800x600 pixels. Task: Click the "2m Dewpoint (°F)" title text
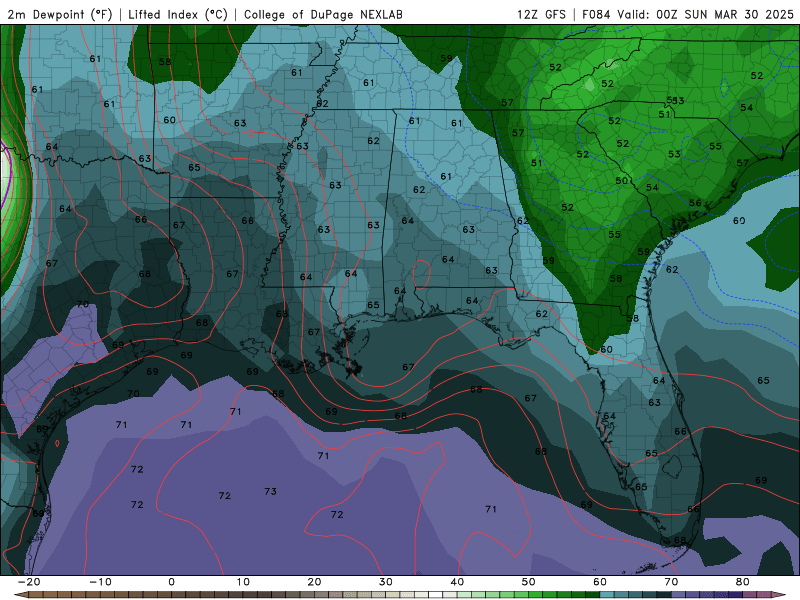point(60,14)
